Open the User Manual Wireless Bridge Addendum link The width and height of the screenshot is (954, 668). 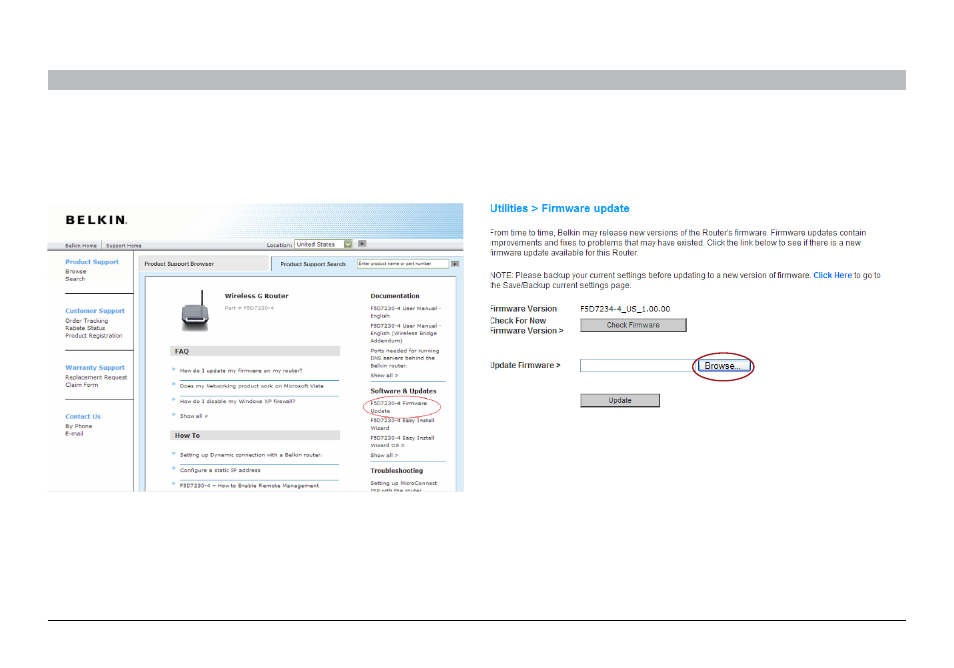coord(405,333)
